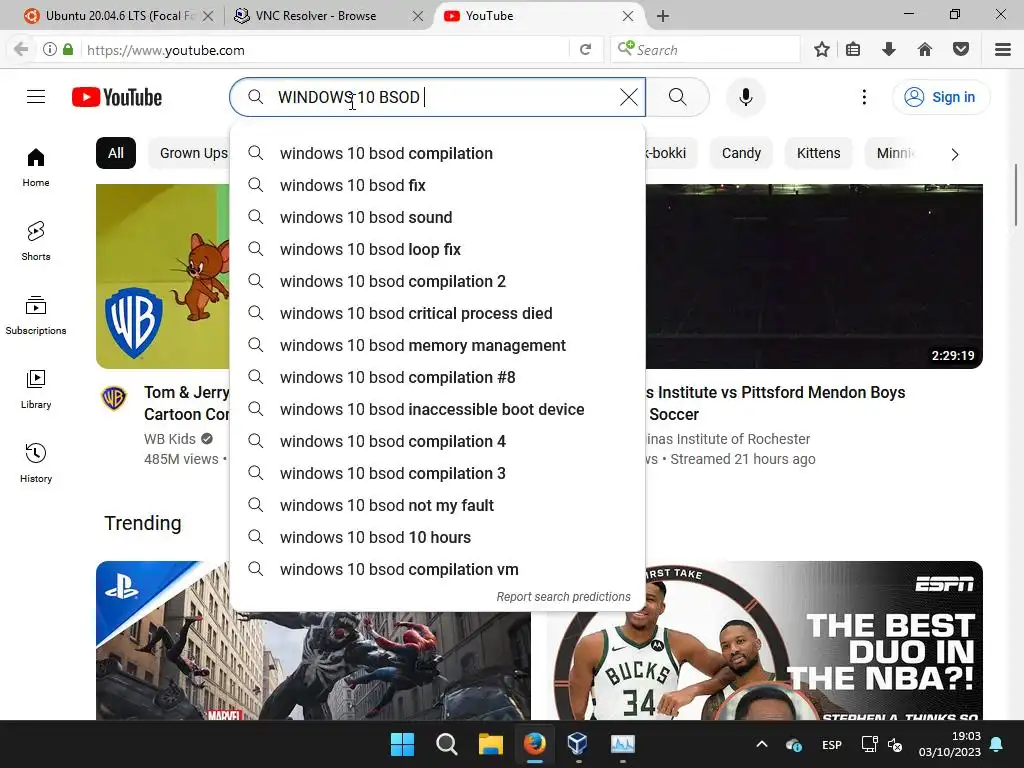1024x768 pixels.
Task: Open the notifications bell in taskbar
Action: tap(997, 744)
